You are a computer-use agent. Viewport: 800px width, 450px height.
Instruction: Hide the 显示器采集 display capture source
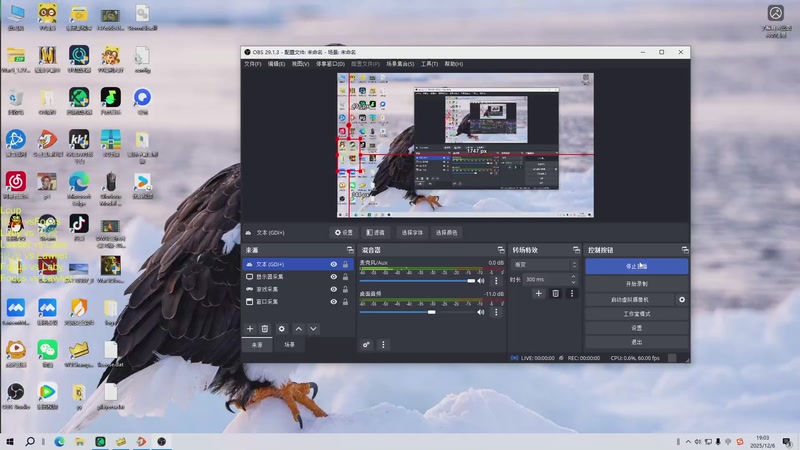tap(334, 277)
